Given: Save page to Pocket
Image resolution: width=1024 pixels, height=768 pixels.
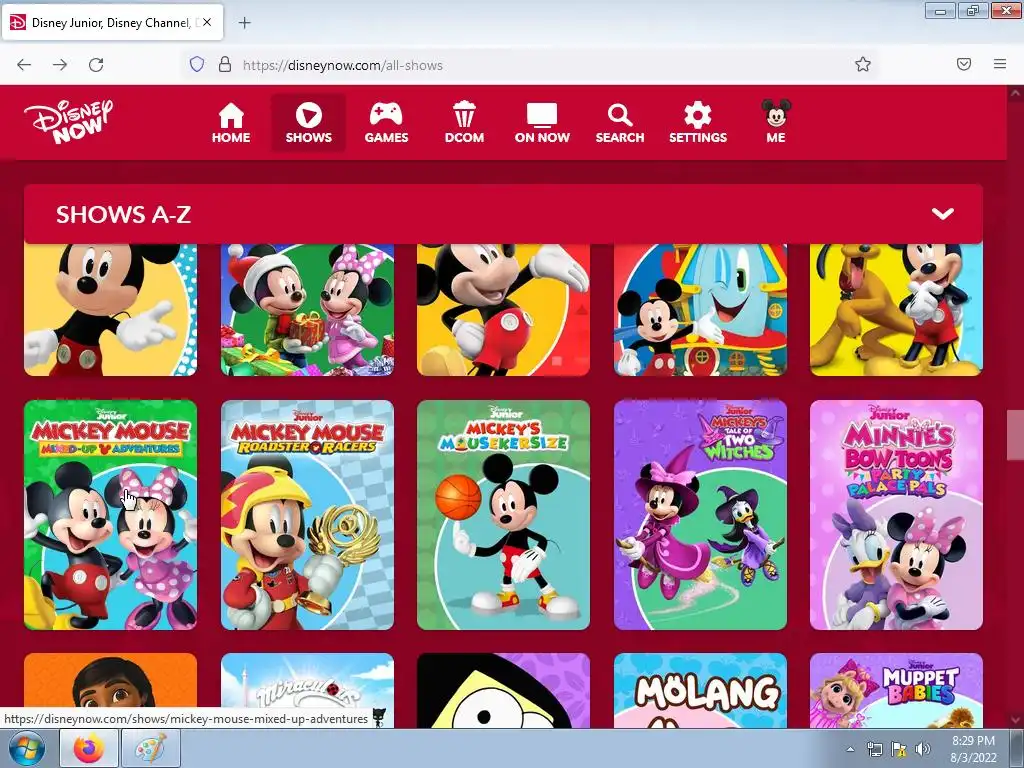Looking at the screenshot, I should pos(964,64).
